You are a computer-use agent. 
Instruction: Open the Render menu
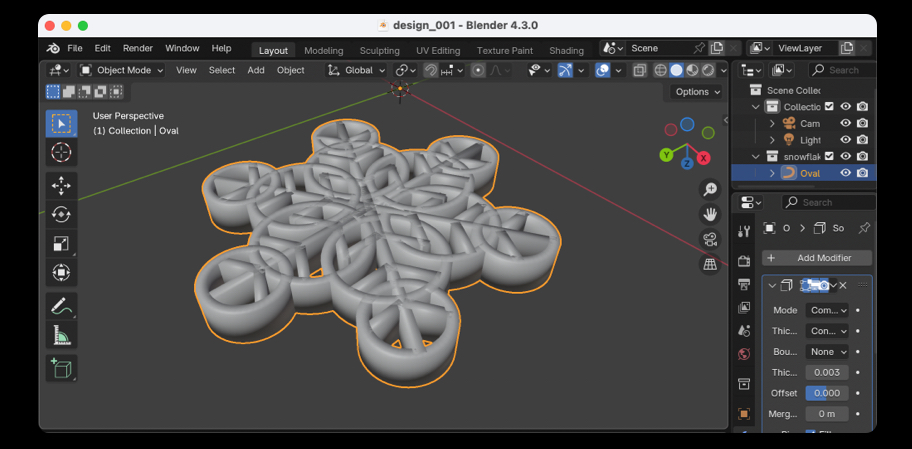[138, 48]
